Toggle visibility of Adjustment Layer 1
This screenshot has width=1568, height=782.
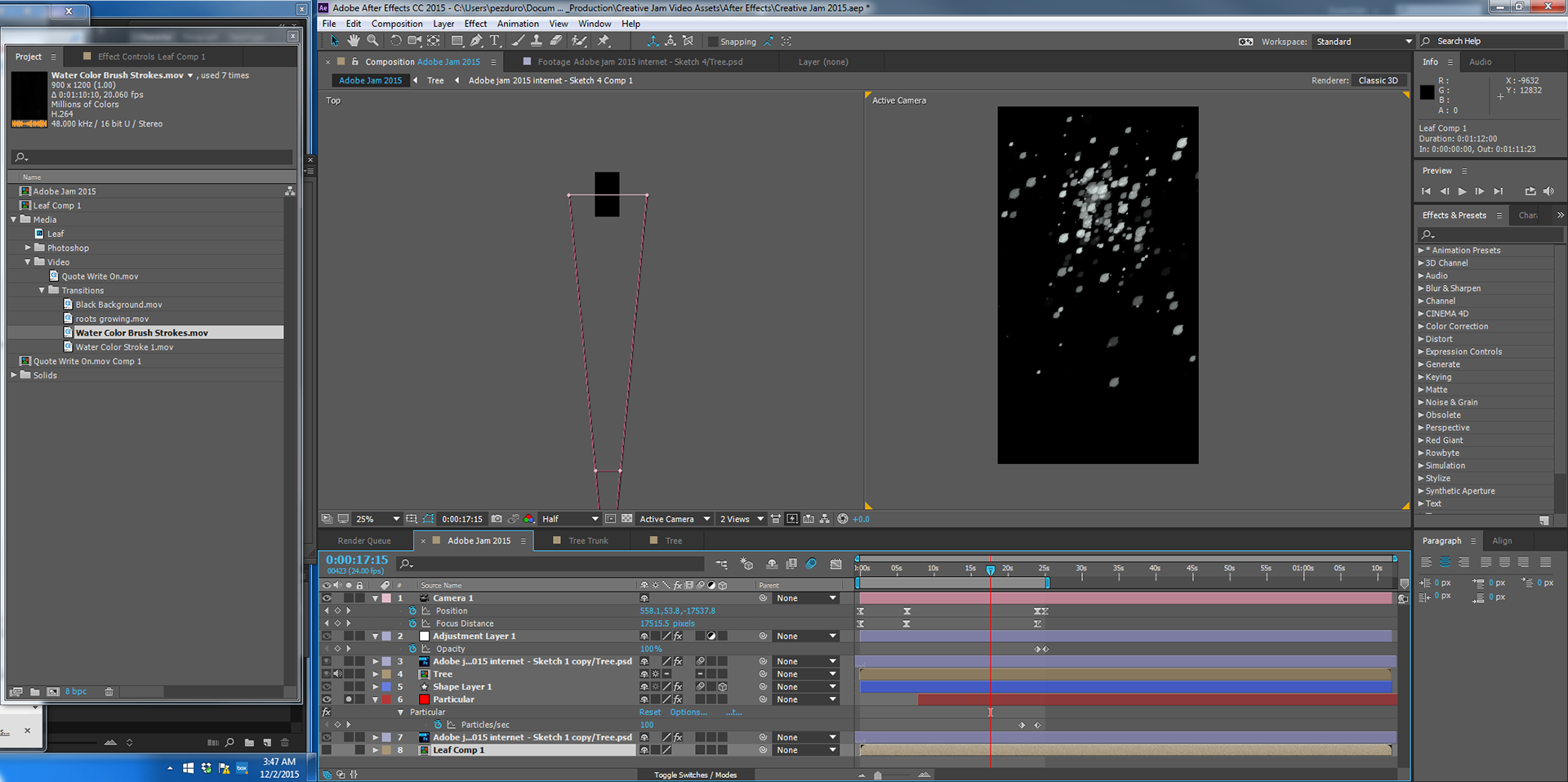tap(327, 636)
